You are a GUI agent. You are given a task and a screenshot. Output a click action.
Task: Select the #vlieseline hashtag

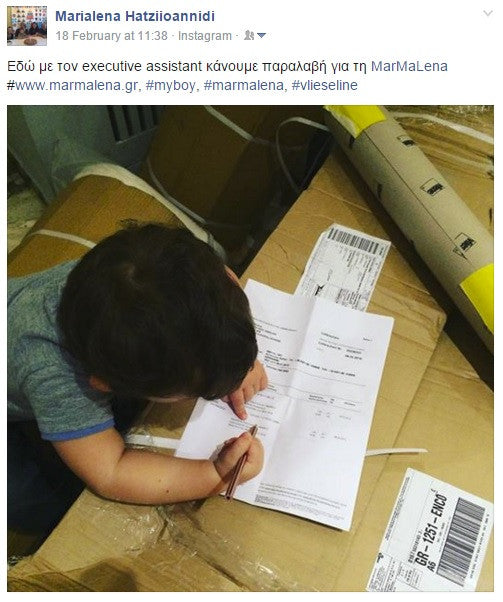324,85
